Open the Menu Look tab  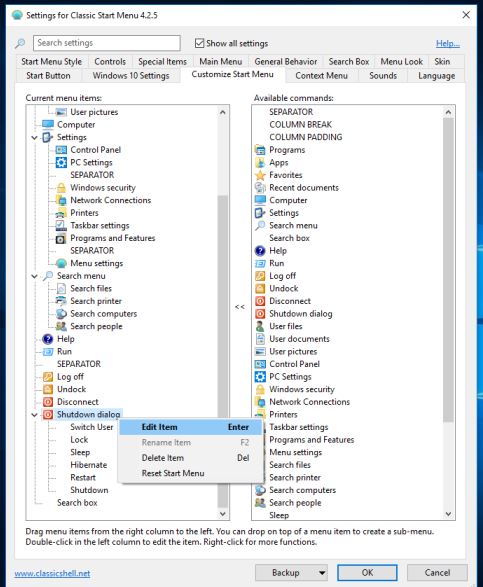pyautogui.click(x=401, y=61)
